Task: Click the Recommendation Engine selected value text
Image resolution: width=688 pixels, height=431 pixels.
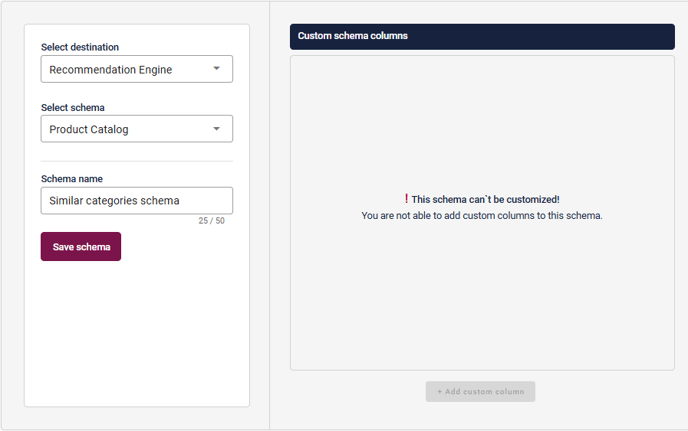Action: 110,69
